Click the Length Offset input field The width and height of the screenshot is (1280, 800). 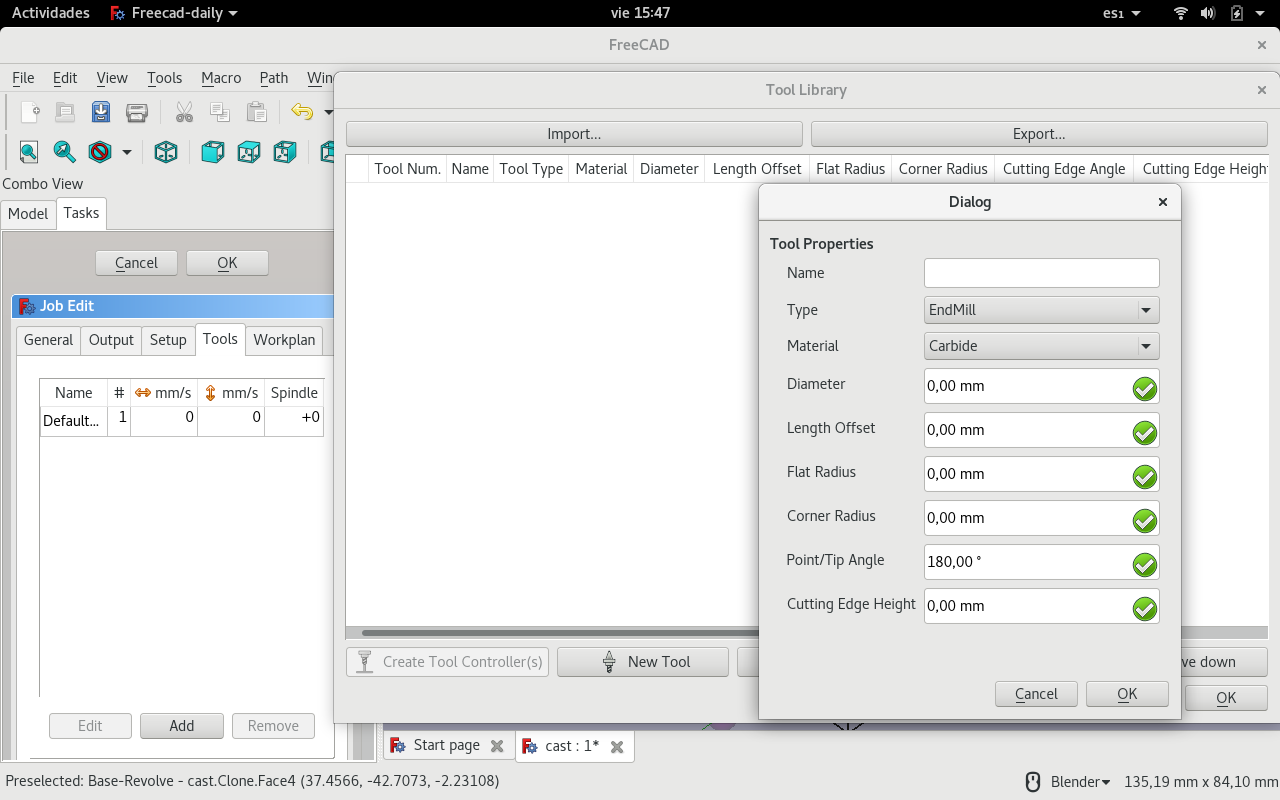pyautogui.click(x=1042, y=430)
